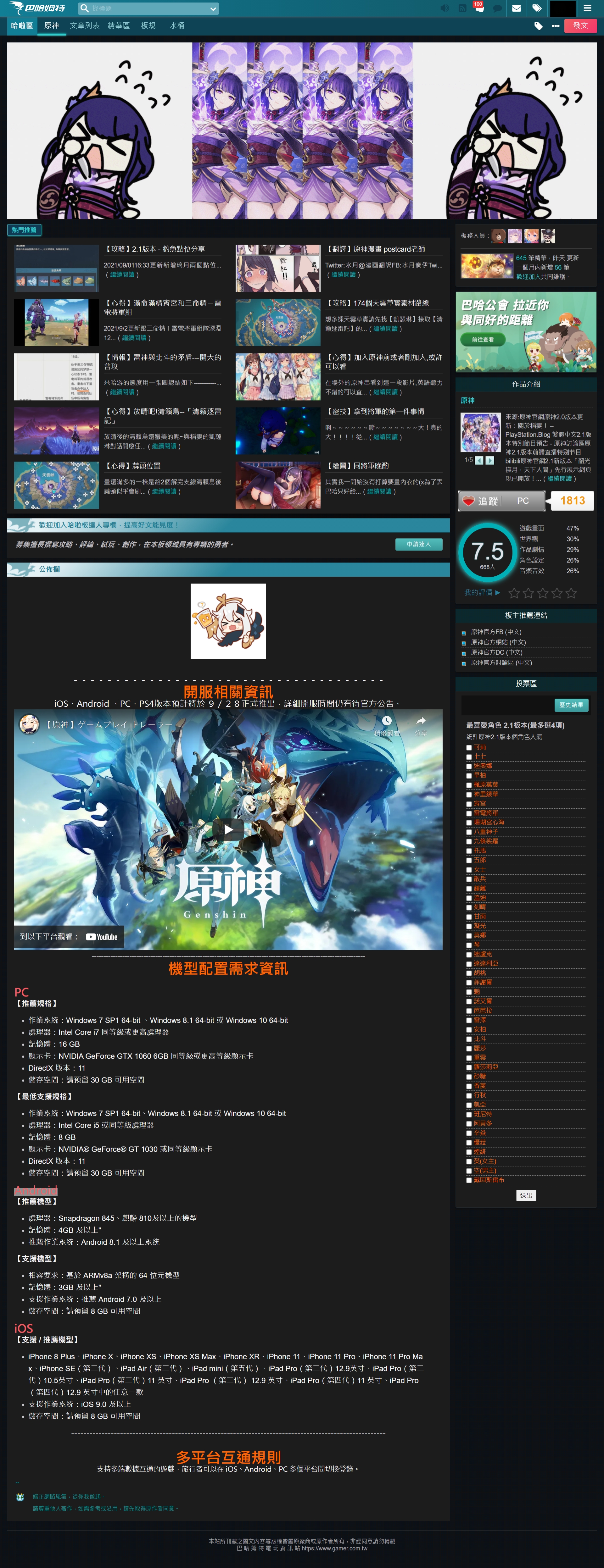Open the 原神官方DC (中文) link
This screenshot has height=1568, width=604.
(x=496, y=652)
